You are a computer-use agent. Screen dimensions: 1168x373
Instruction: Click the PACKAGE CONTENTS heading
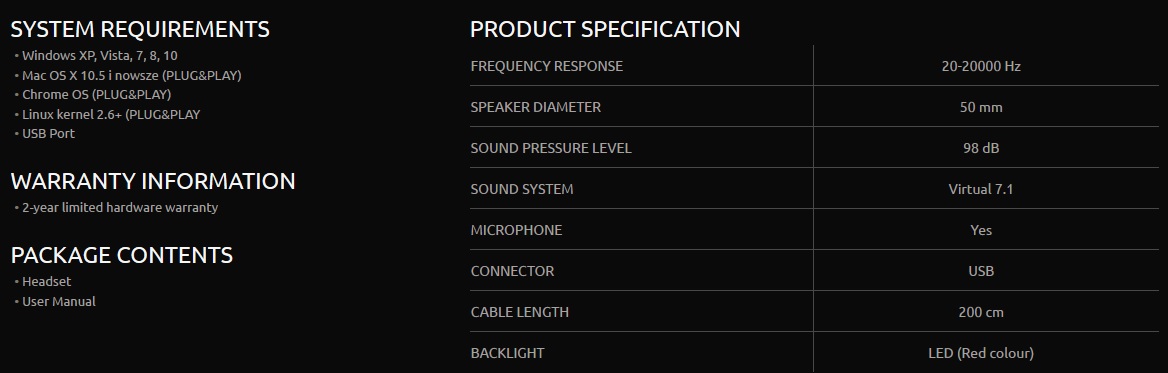click(x=121, y=255)
